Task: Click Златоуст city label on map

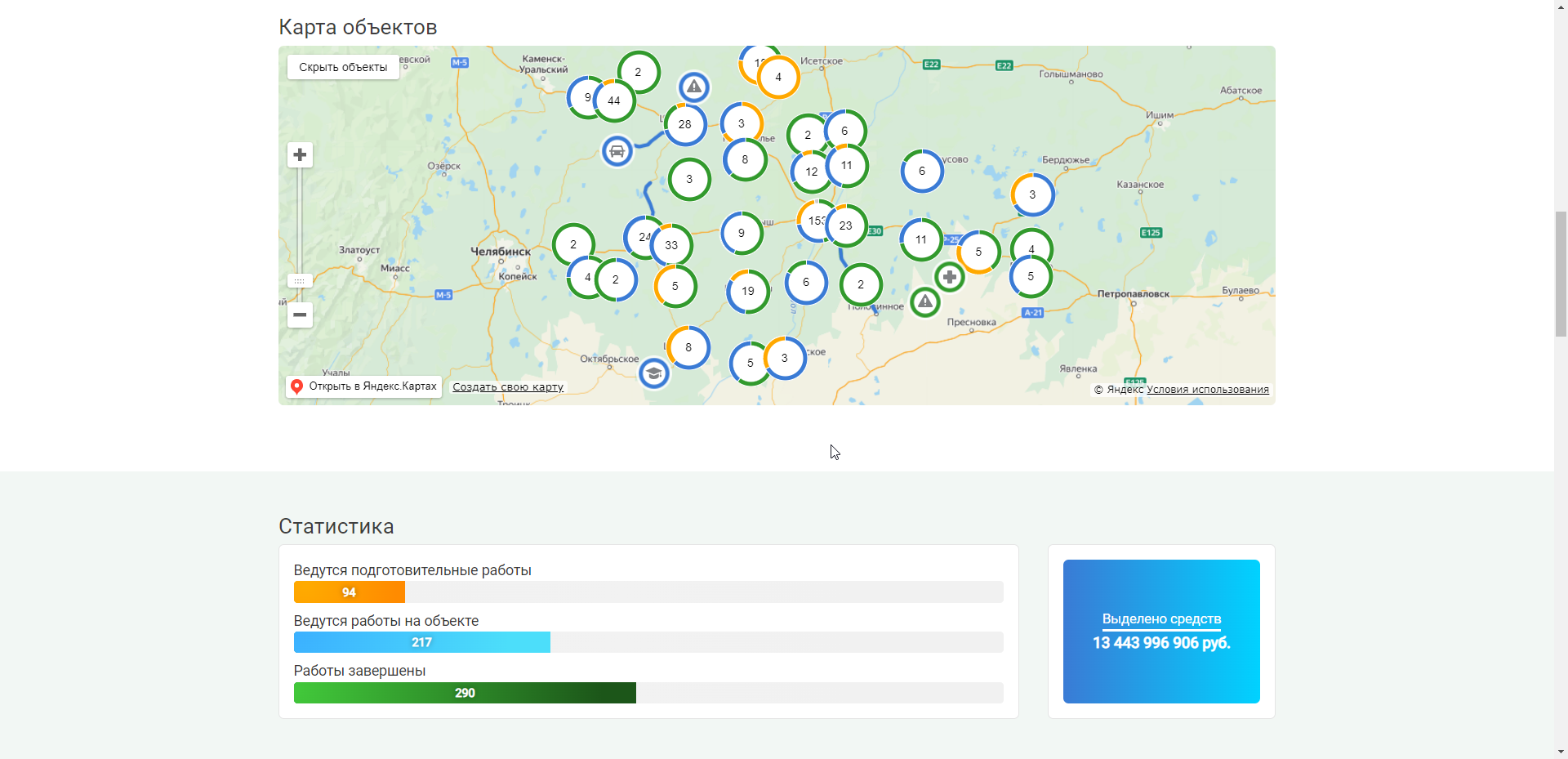Action: (x=359, y=250)
